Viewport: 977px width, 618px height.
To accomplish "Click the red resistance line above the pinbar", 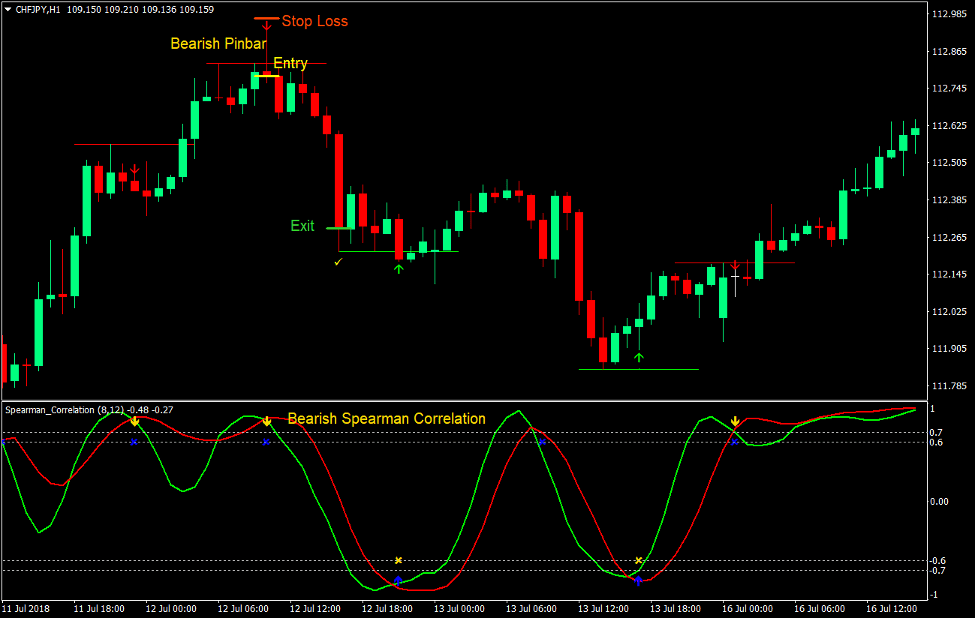I will 230,64.
